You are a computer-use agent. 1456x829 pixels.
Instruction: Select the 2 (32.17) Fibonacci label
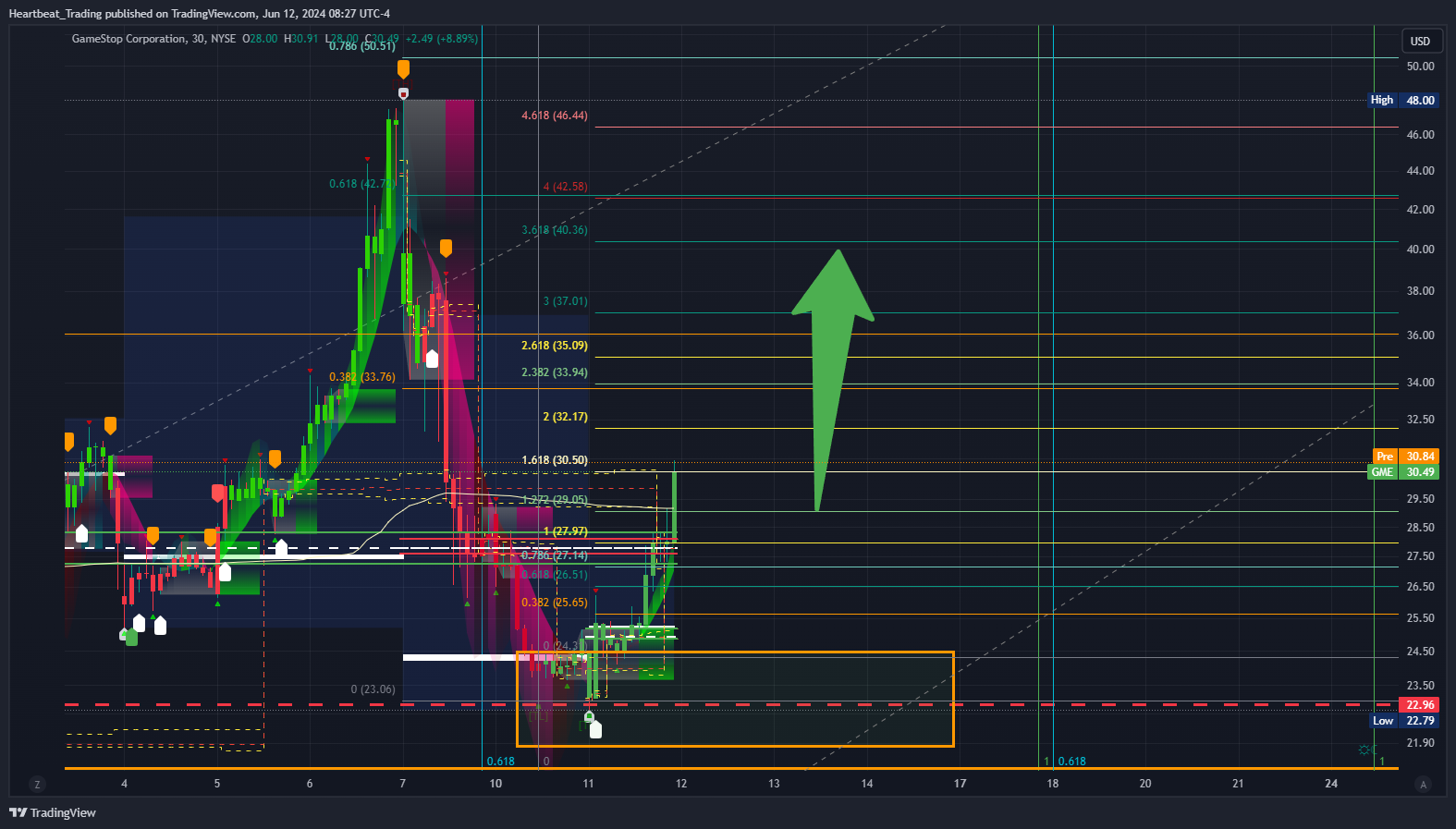[x=565, y=417]
